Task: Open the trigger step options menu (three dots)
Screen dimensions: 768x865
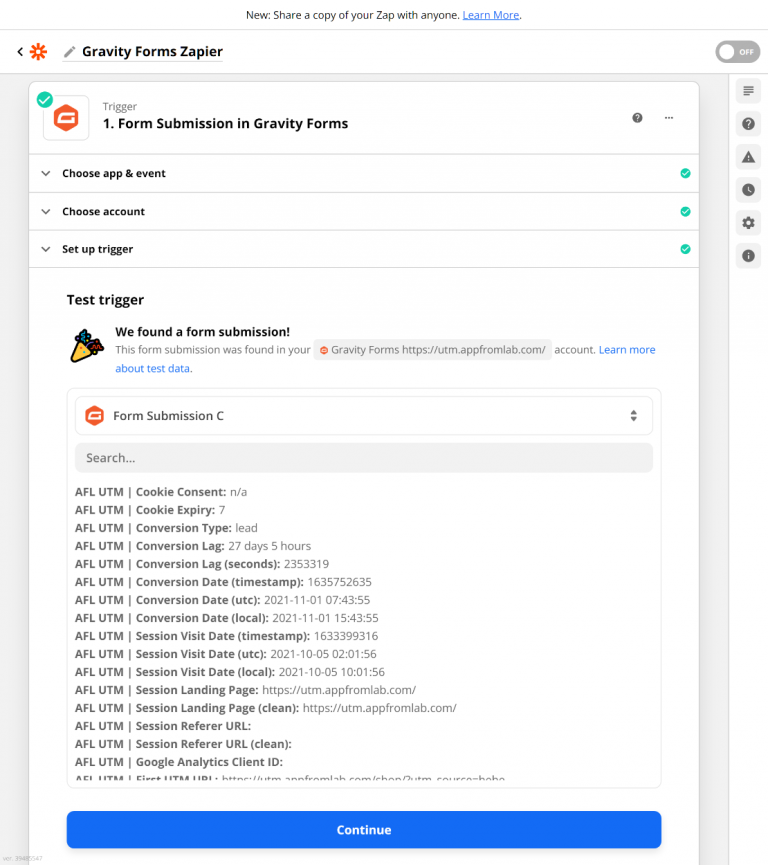Action: coord(668,118)
